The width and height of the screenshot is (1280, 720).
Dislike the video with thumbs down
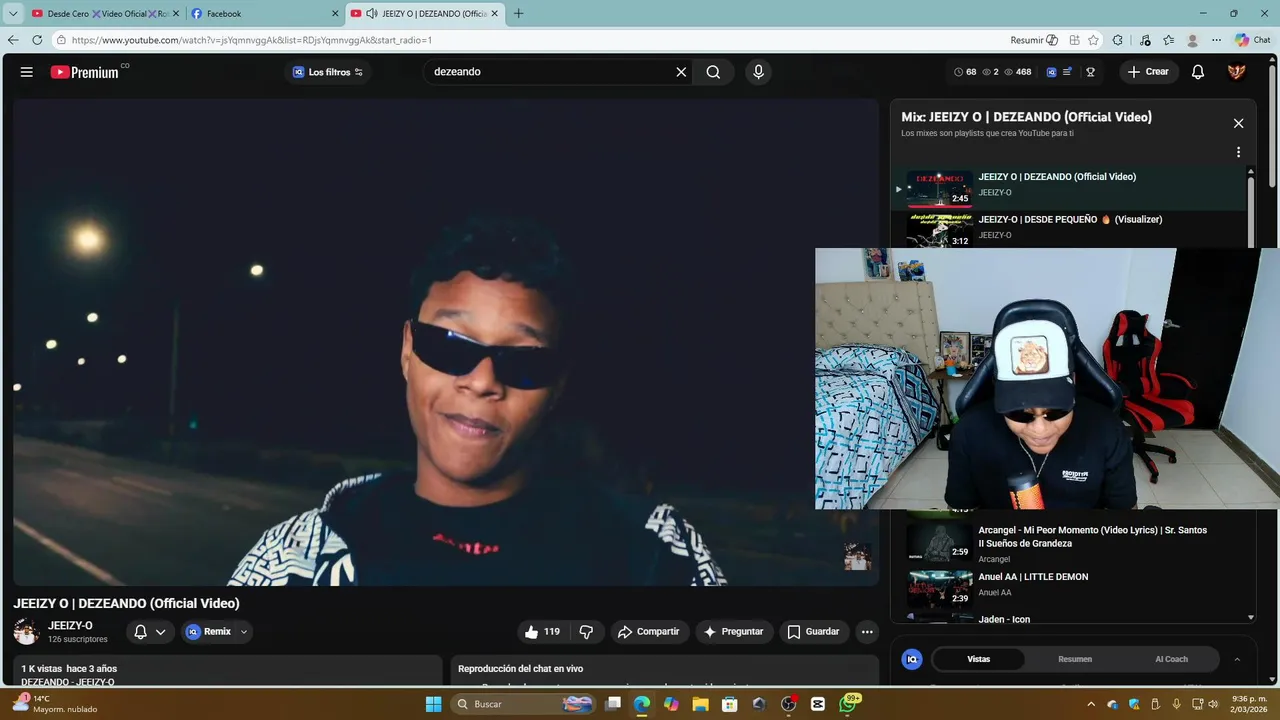point(586,632)
